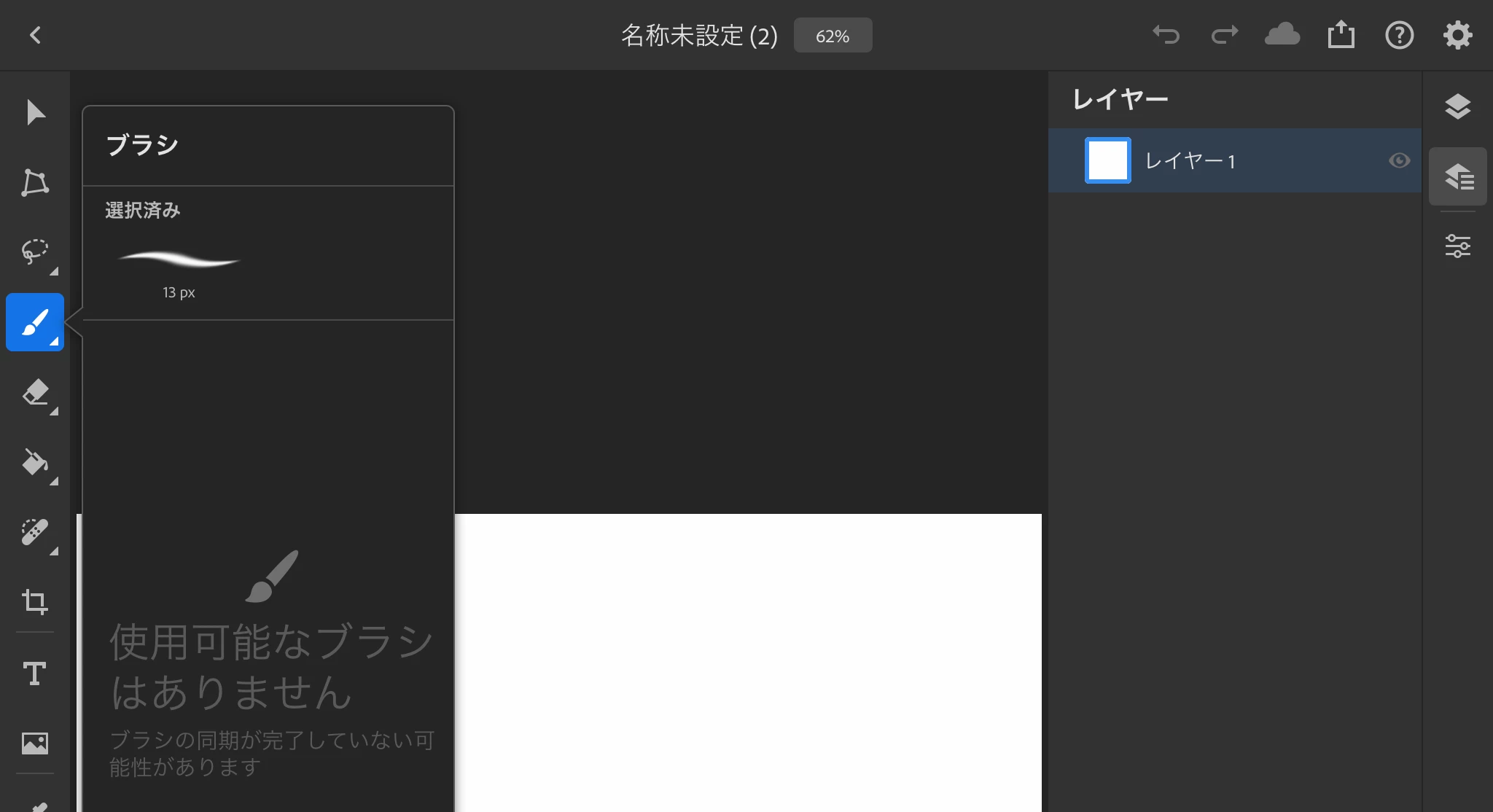Select the Type text tool
The image size is (1493, 812).
[35, 673]
